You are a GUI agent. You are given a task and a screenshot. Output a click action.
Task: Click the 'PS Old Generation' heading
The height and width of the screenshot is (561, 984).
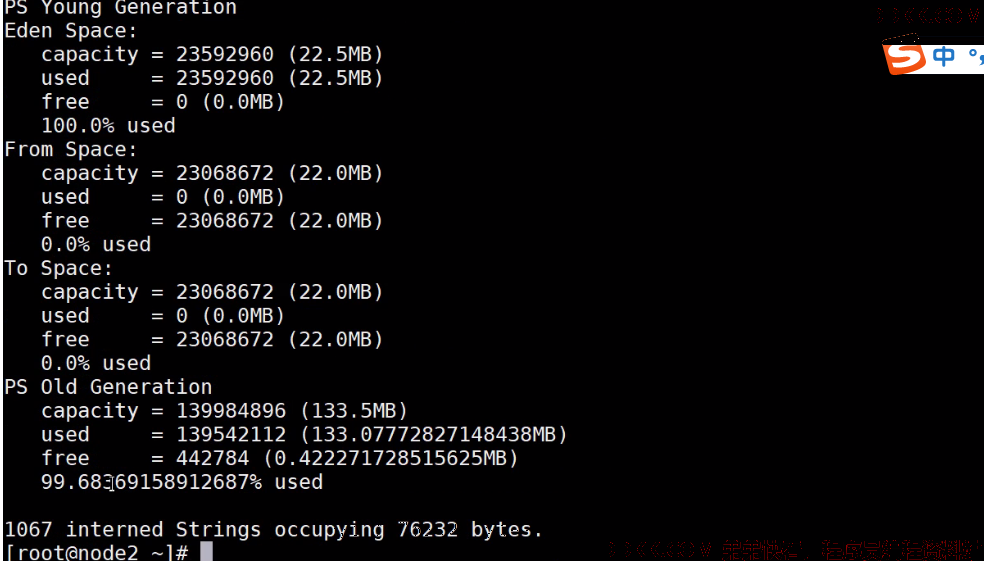tap(108, 387)
